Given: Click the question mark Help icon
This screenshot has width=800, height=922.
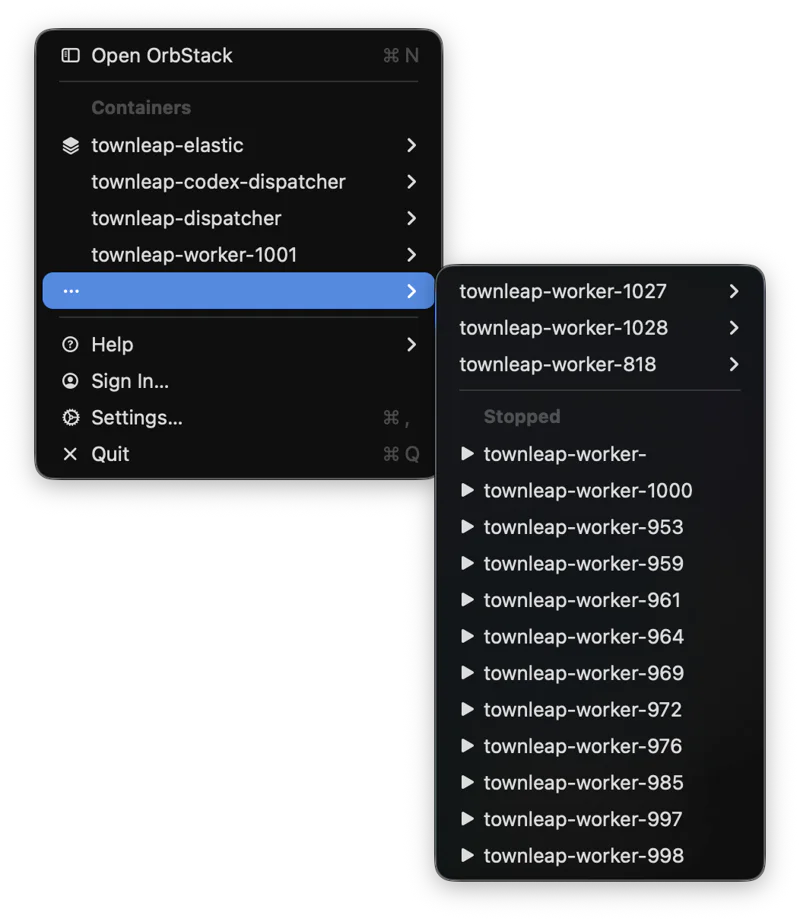Looking at the screenshot, I should (x=71, y=345).
